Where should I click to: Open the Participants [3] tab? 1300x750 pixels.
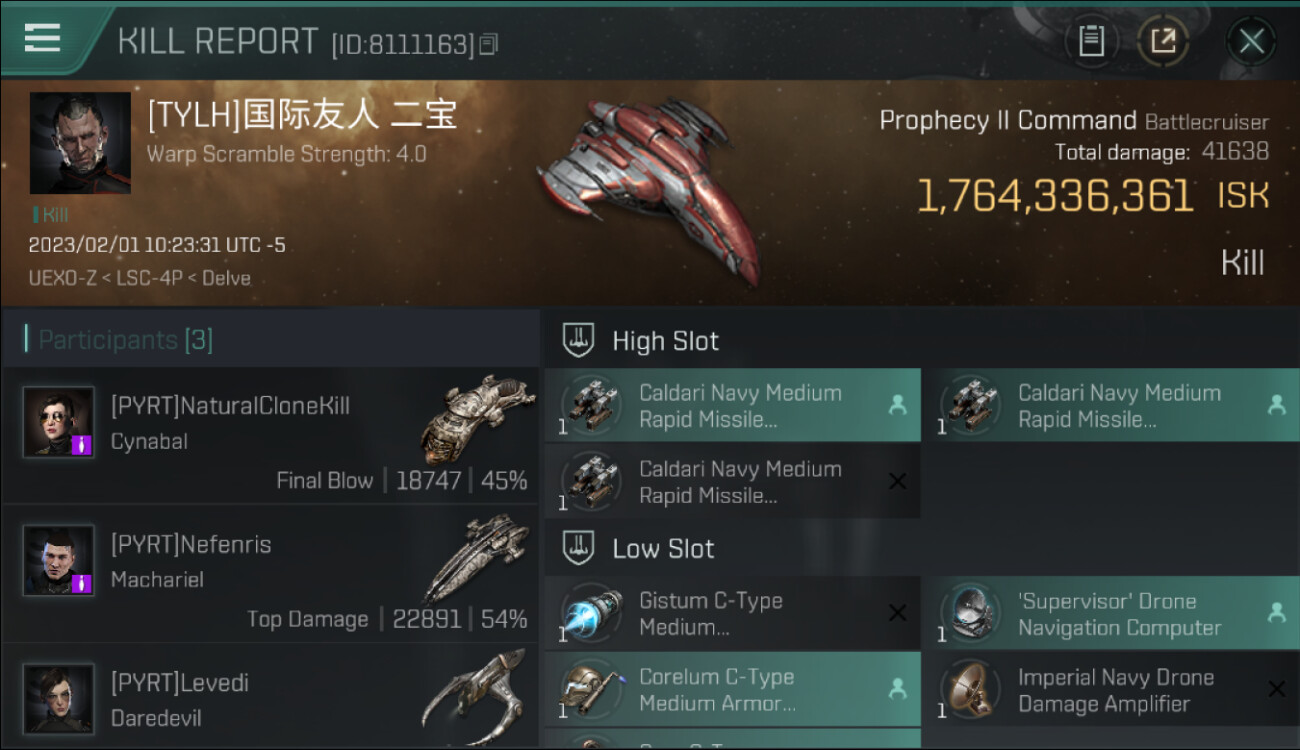(119, 340)
